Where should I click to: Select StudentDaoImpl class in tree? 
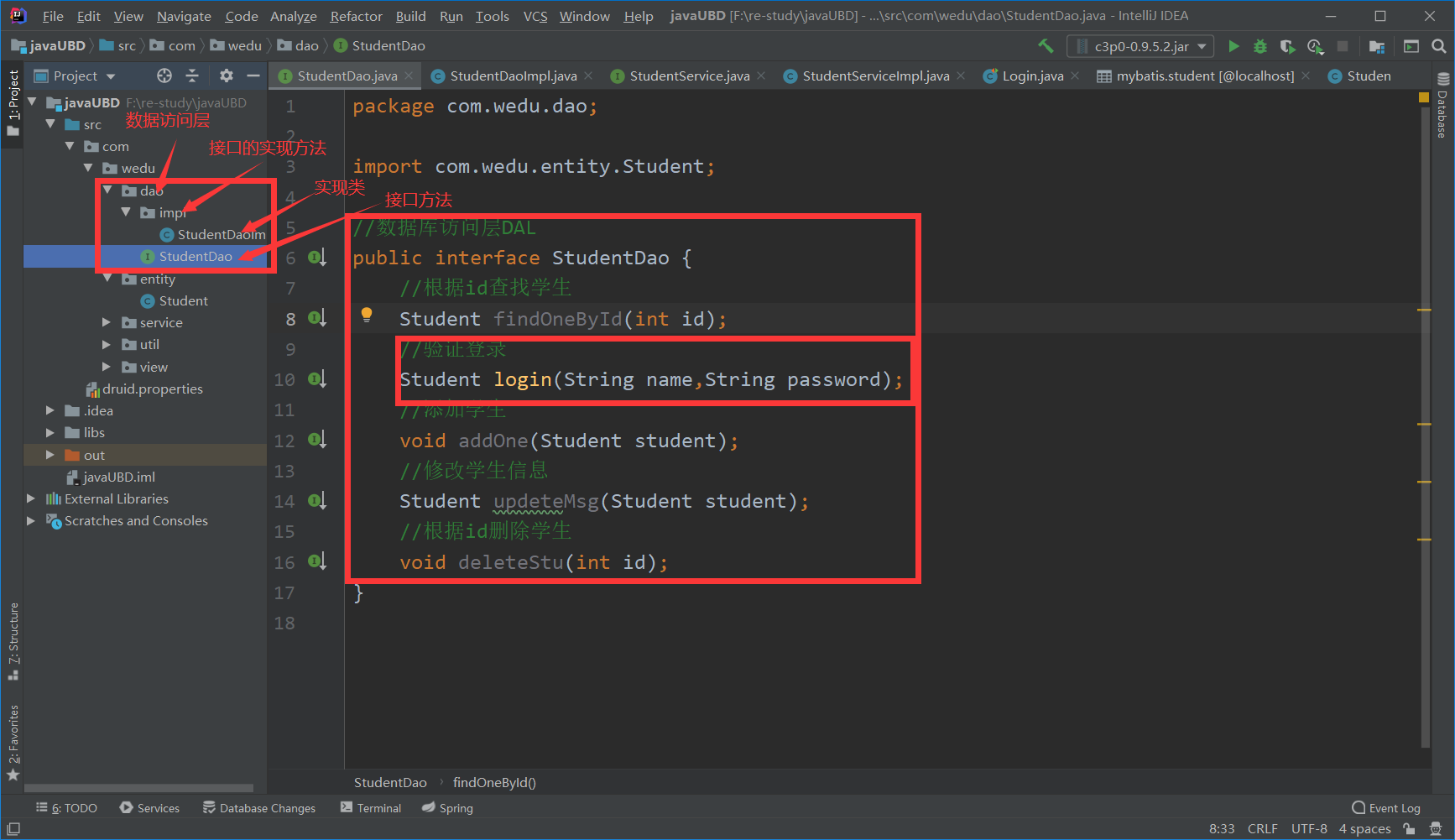tap(213, 234)
